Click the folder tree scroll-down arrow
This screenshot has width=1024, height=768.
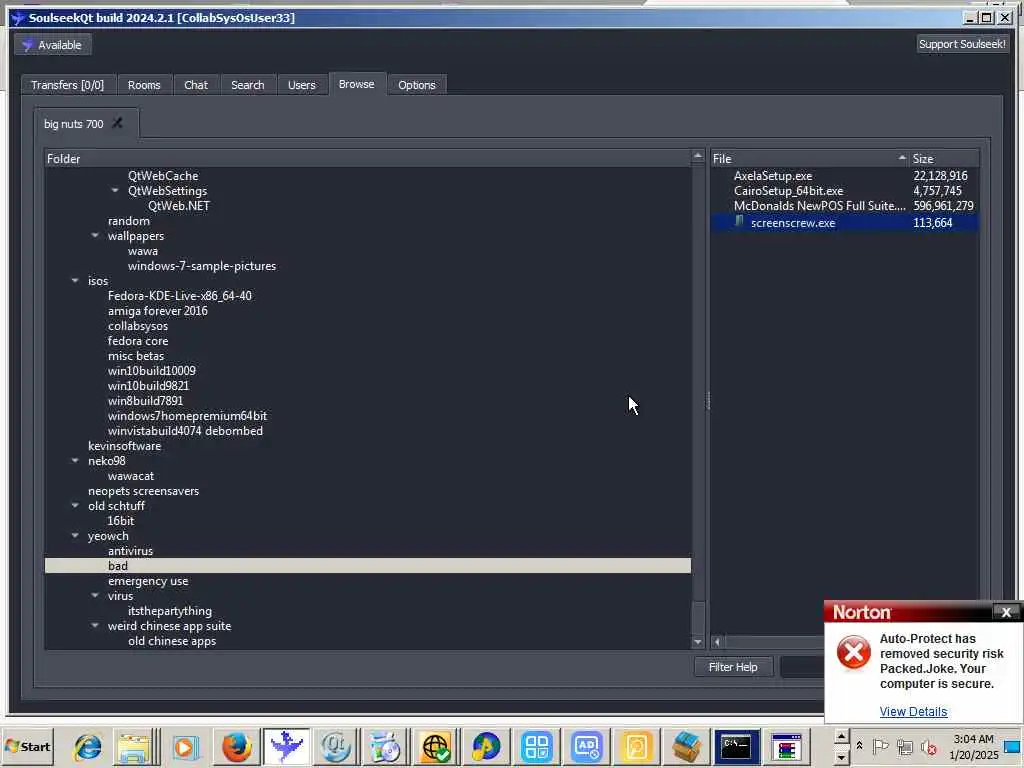[x=697, y=642]
